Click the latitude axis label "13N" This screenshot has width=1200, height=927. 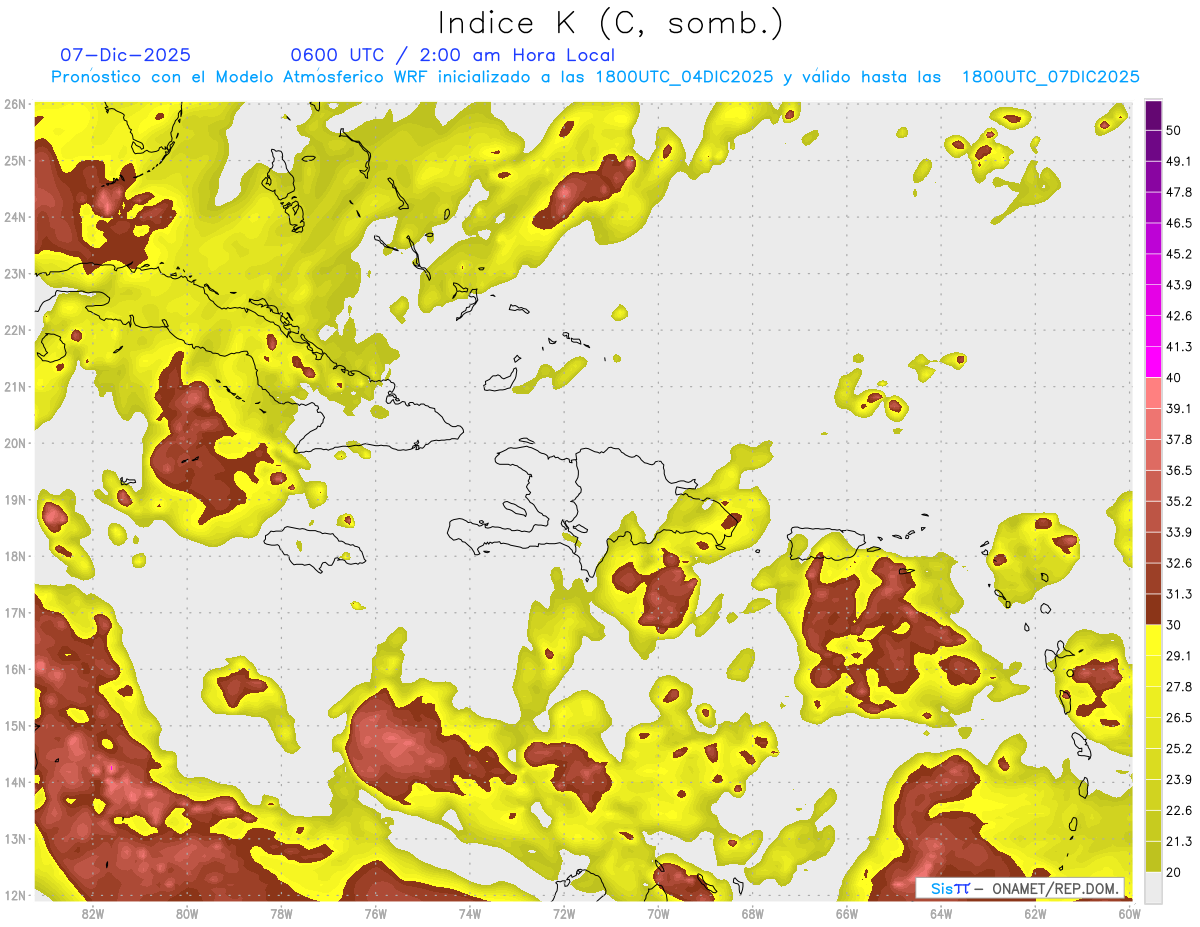tap(14, 838)
